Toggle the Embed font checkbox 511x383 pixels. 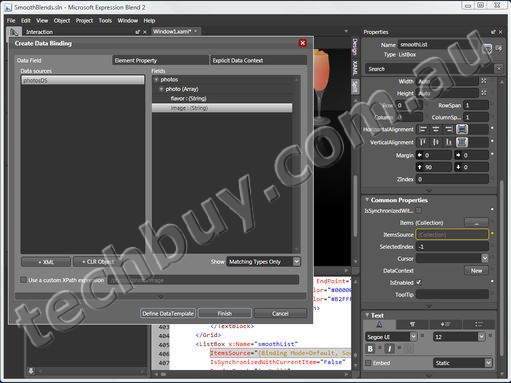pyautogui.click(x=368, y=363)
